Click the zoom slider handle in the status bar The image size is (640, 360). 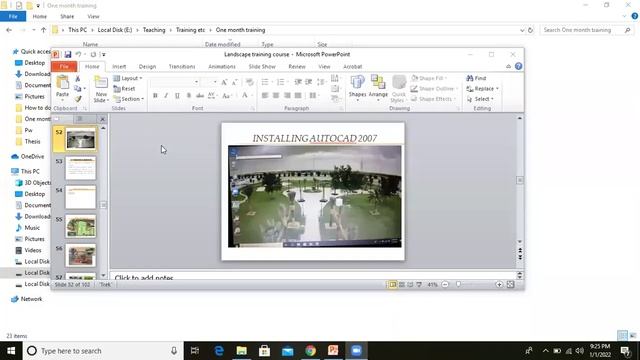(458, 284)
